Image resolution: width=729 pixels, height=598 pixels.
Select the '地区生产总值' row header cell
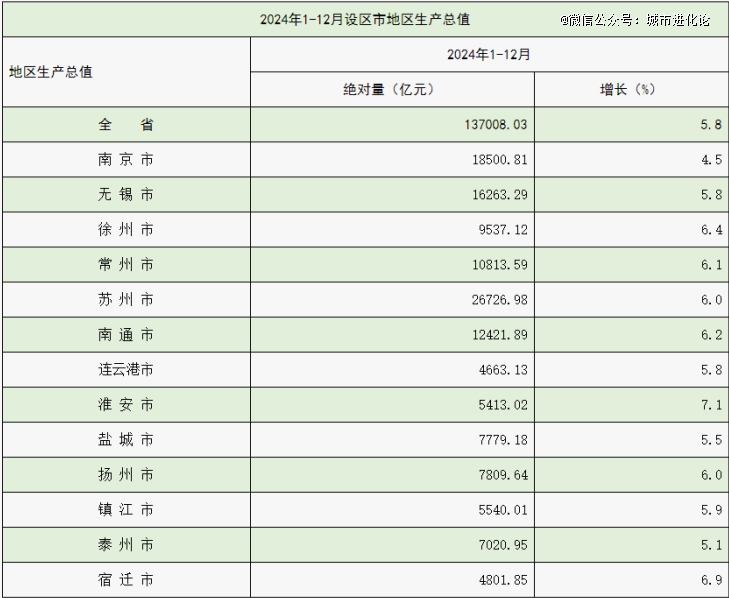click(x=50, y=72)
